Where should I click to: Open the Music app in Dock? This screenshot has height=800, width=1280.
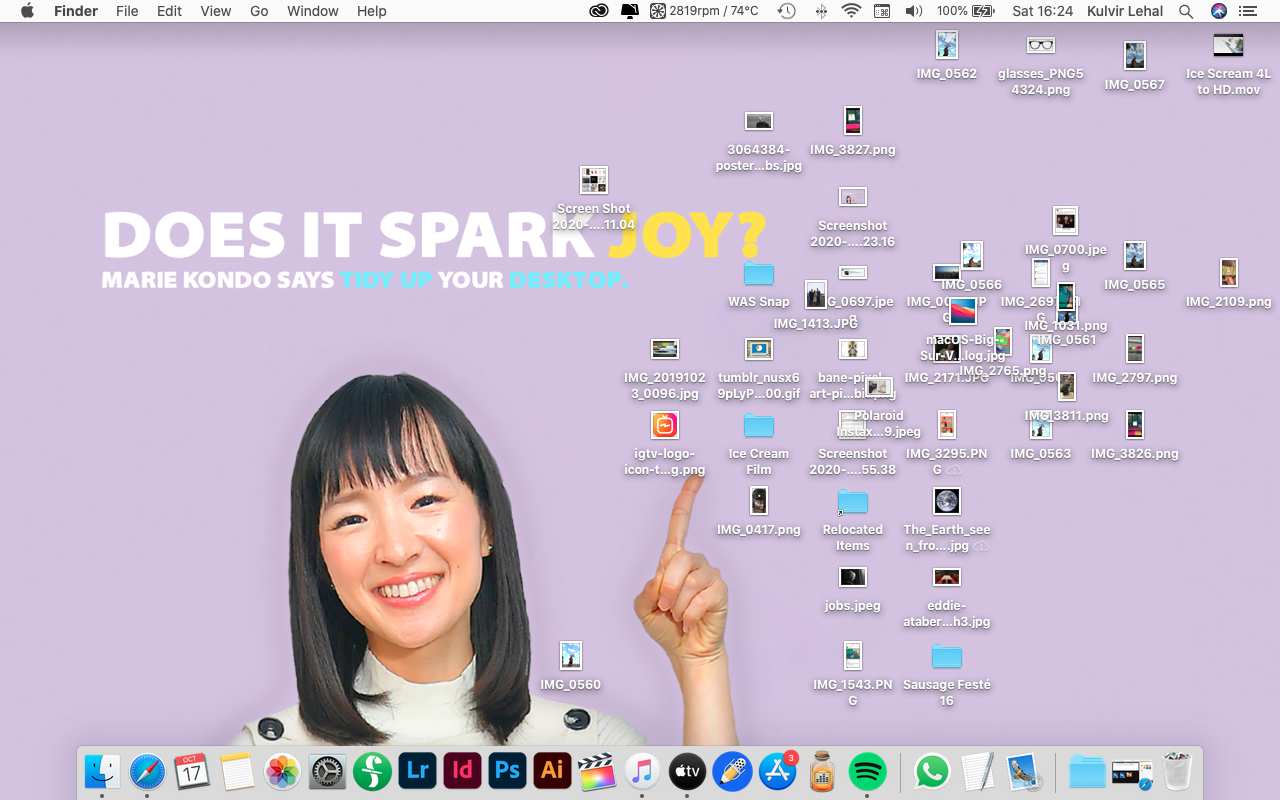point(642,771)
